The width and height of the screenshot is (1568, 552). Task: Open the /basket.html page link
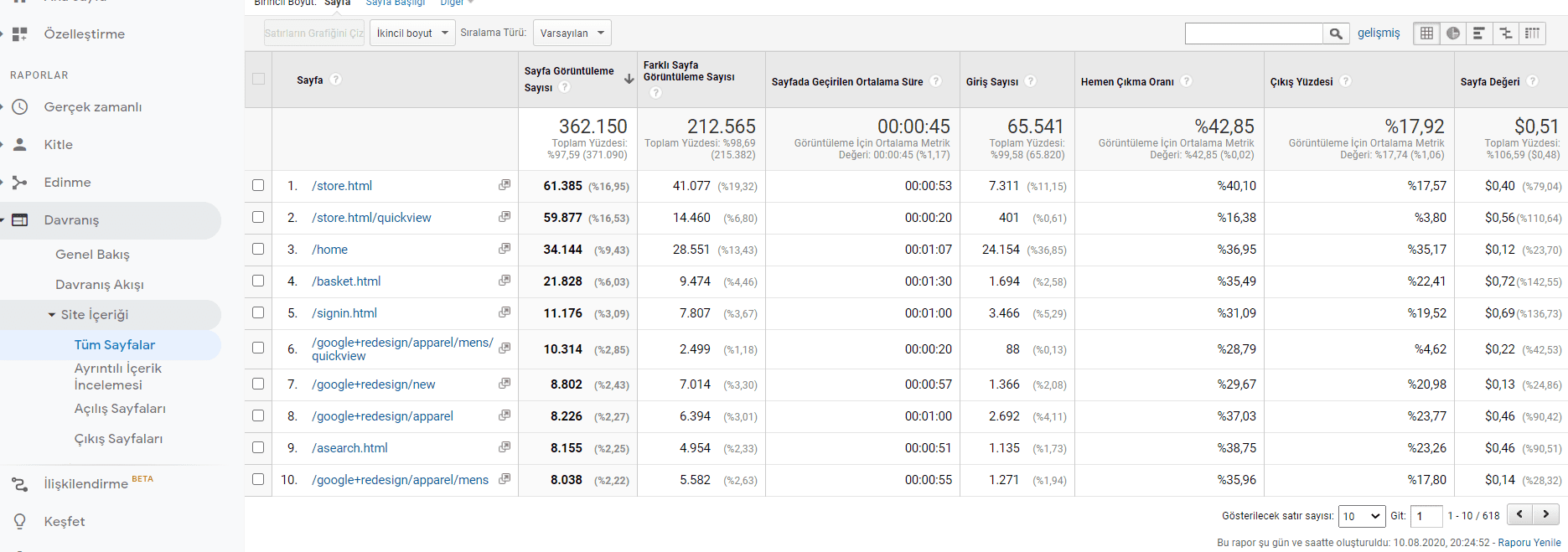(x=346, y=281)
